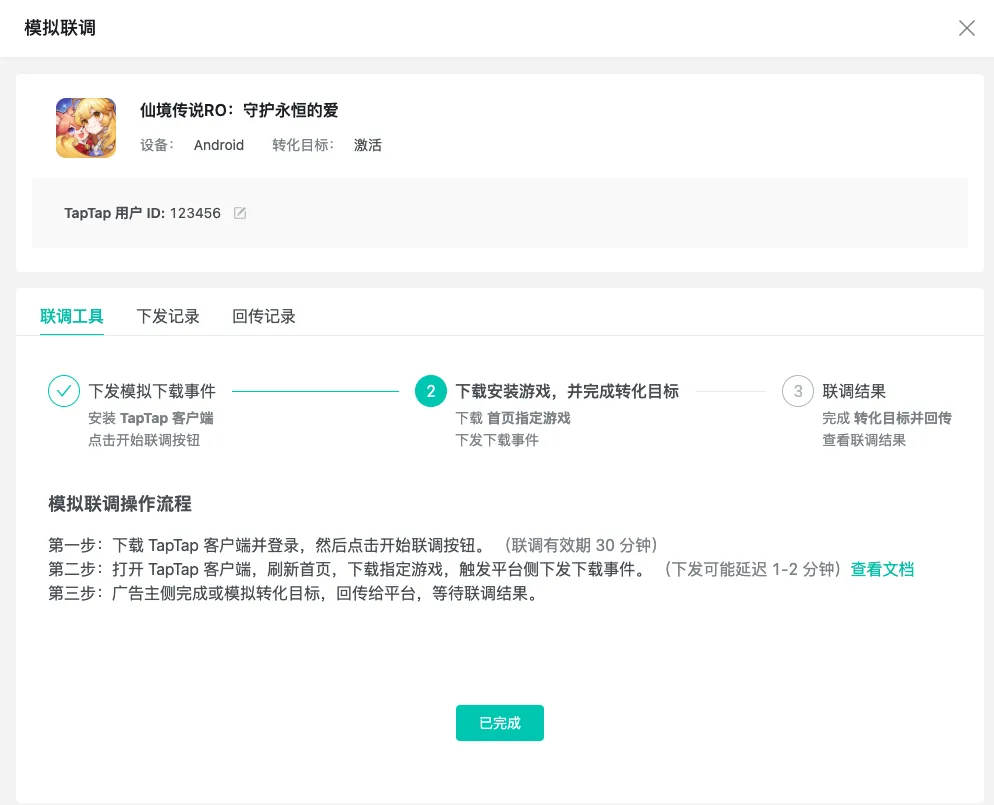Click the 下载安装游戏，并完成转化目标 step title

pyautogui.click(x=565, y=390)
